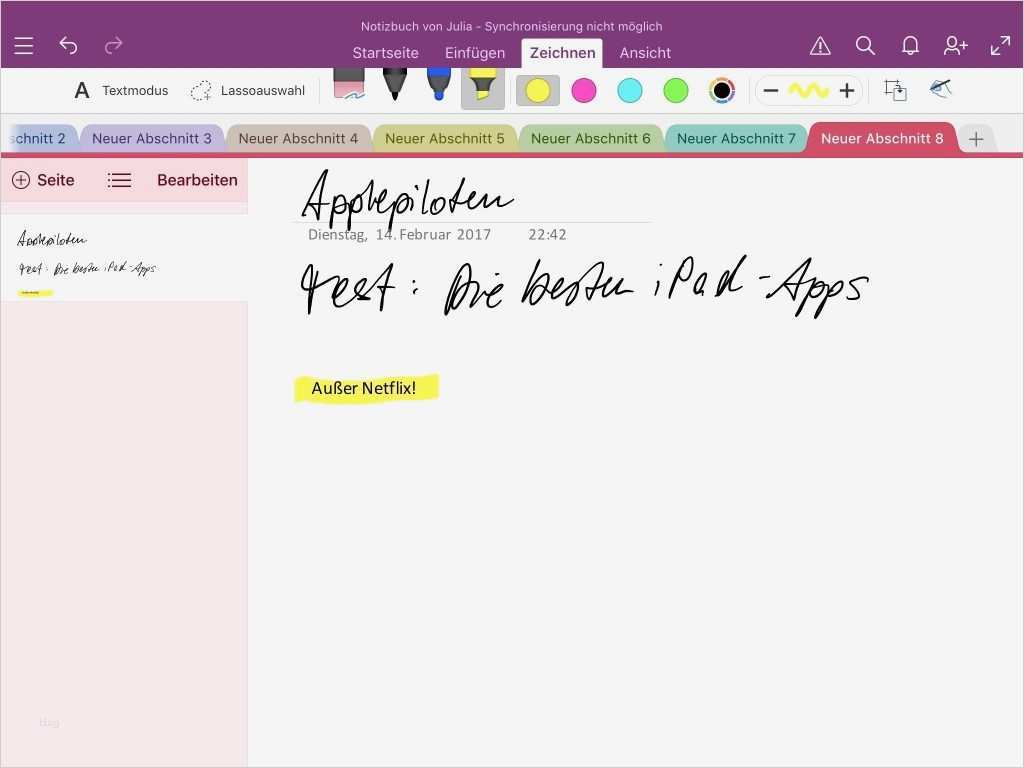This screenshot has width=1024, height=768.
Task: Click the time 22:42
Action: (547, 234)
